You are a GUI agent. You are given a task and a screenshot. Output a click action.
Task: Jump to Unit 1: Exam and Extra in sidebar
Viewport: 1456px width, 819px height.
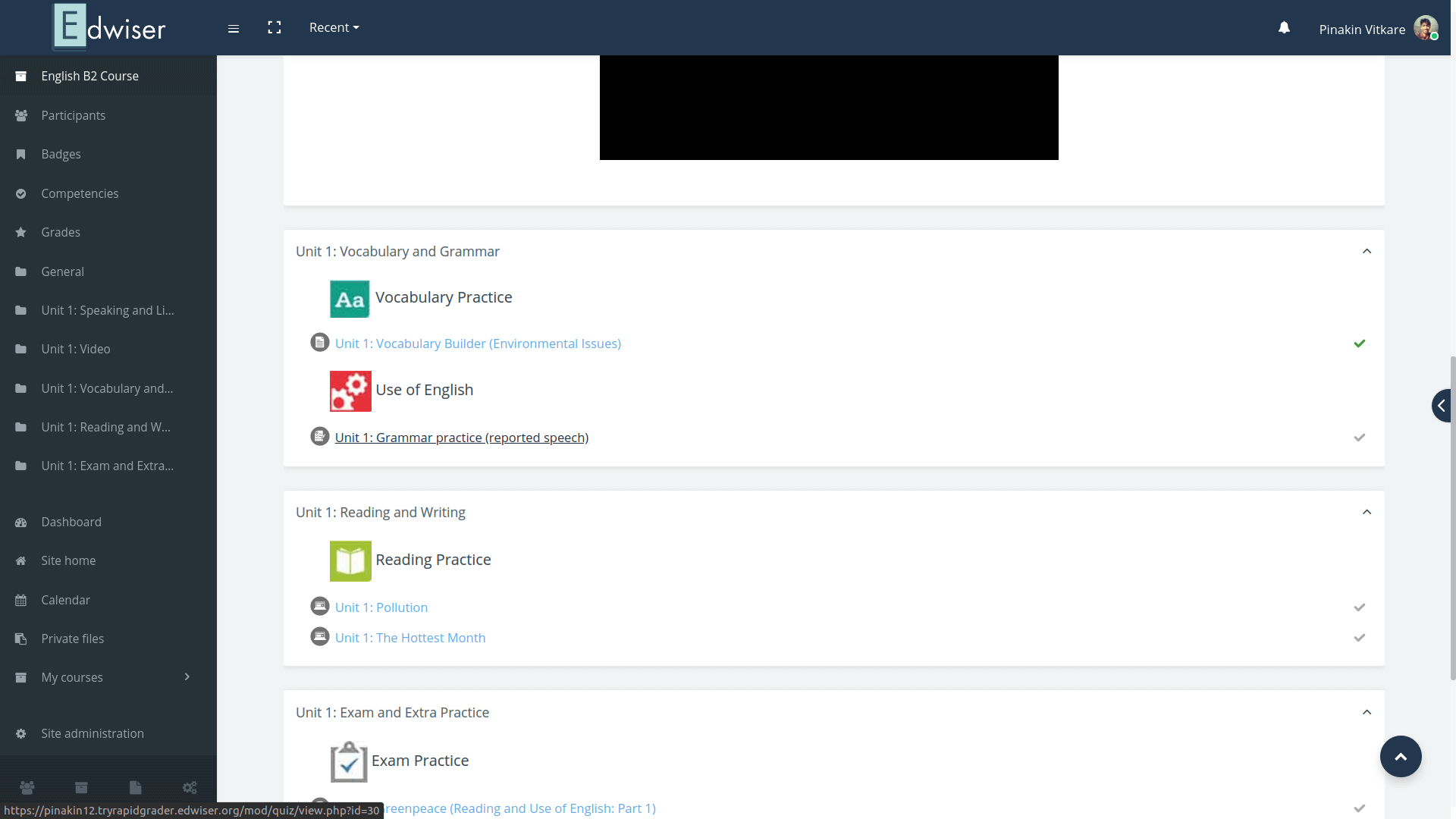click(108, 466)
